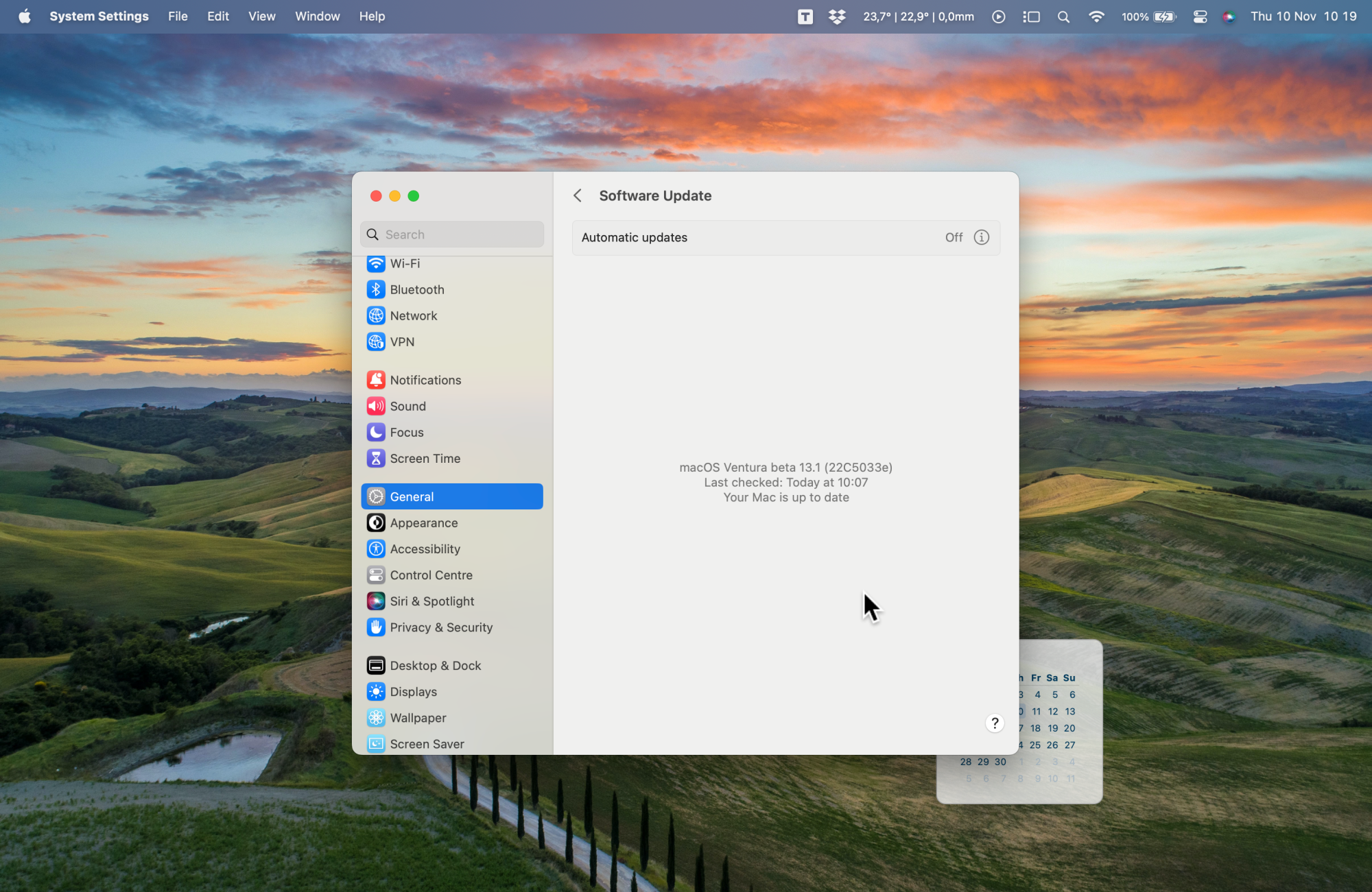This screenshot has height=892, width=1372.
Task: Open Accessibility settings
Action: coord(452,549)
